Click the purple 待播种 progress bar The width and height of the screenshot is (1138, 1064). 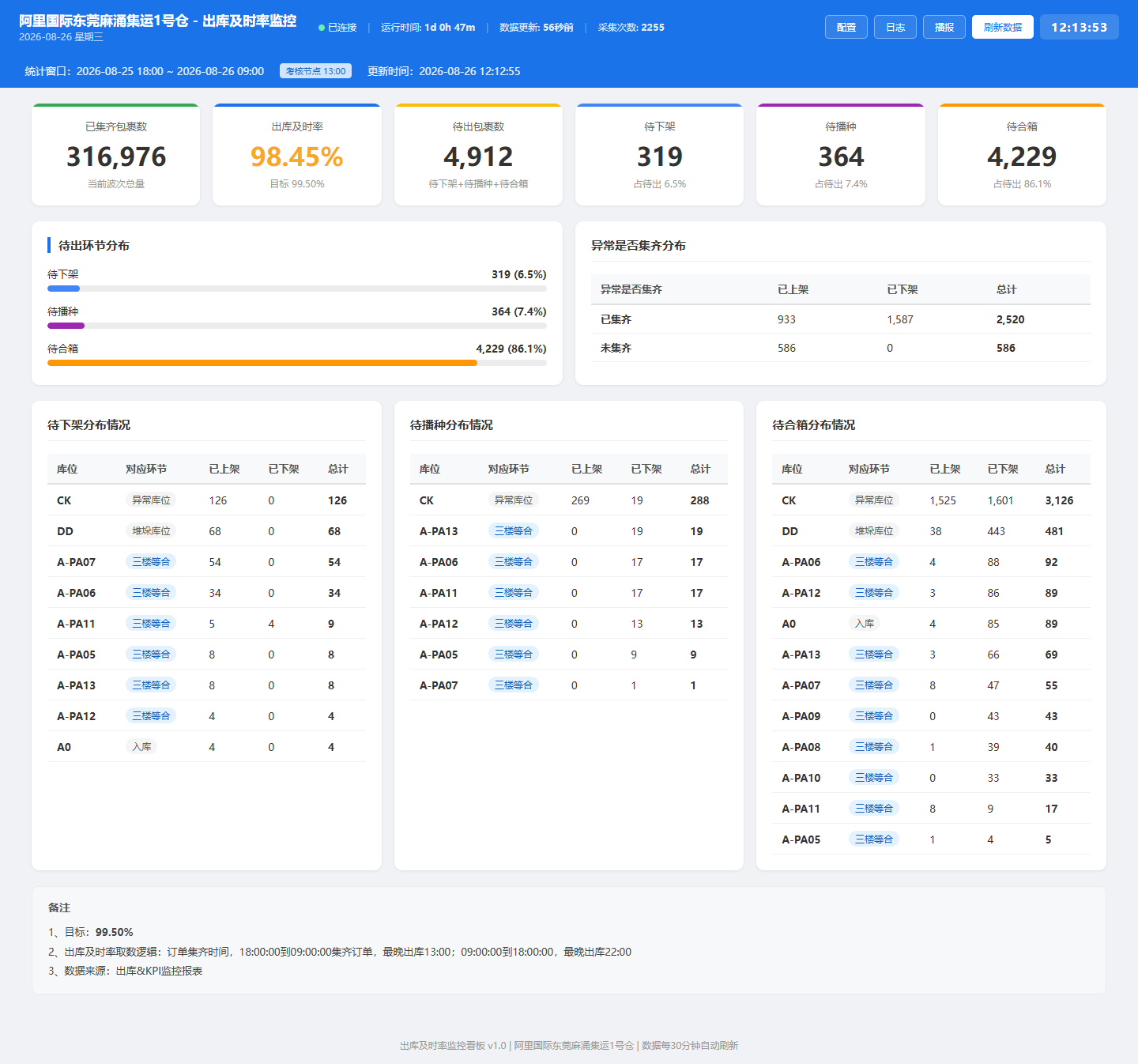(x=297, y=326)
